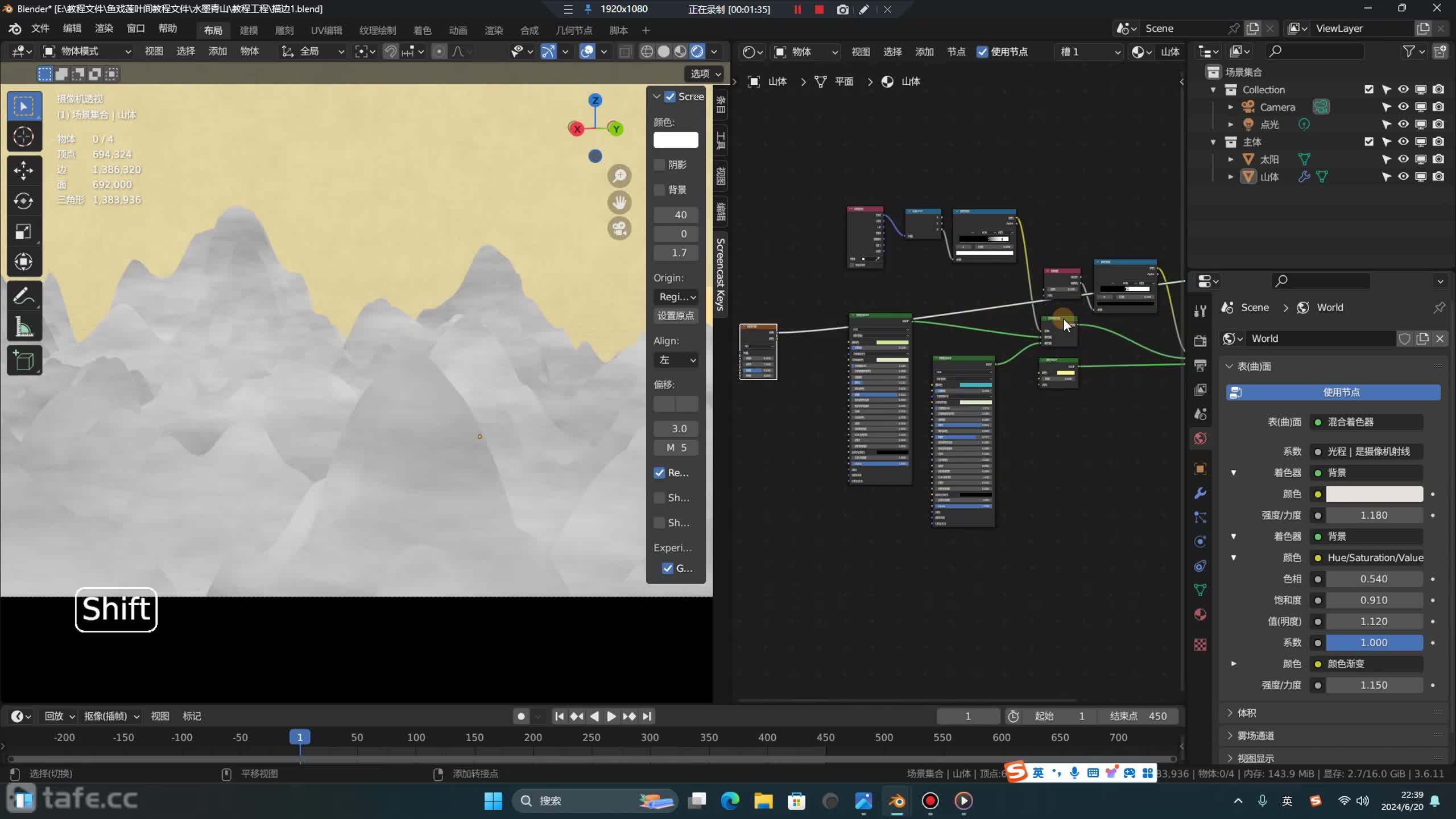Open the Align 左 dropdown
Viewport: 1456px width, 819px height.
click(x=676, y=360)
